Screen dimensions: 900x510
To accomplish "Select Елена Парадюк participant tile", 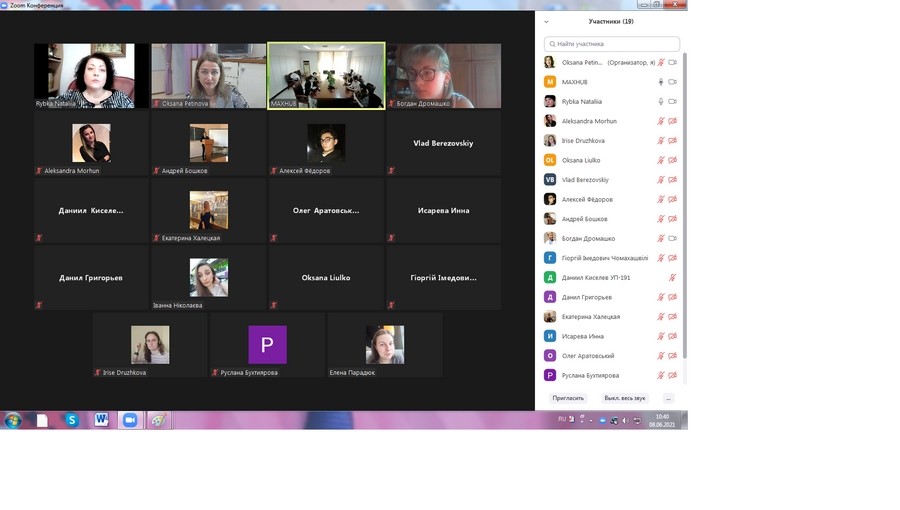I will (385, 345).
